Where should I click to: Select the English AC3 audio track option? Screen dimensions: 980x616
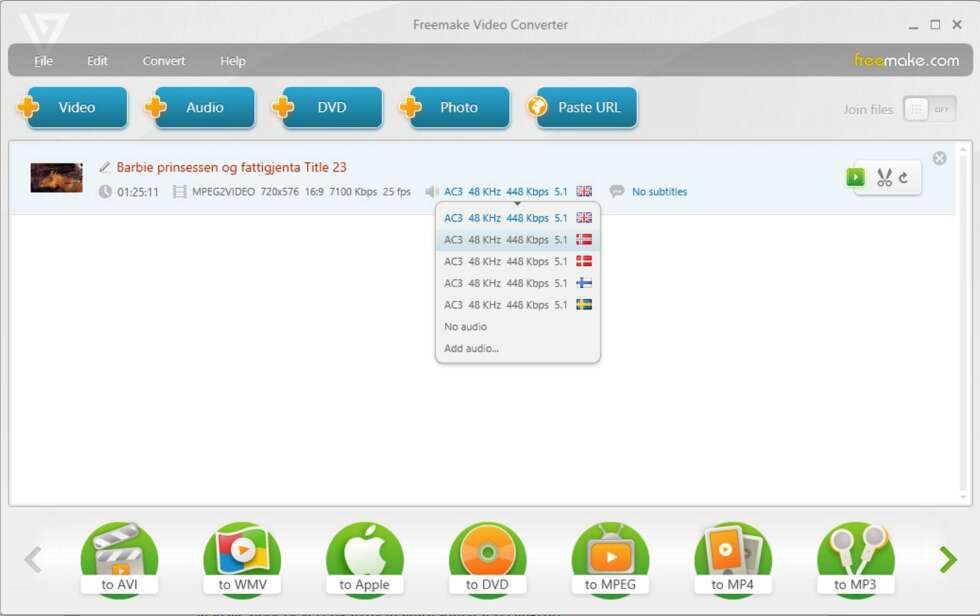518,218
